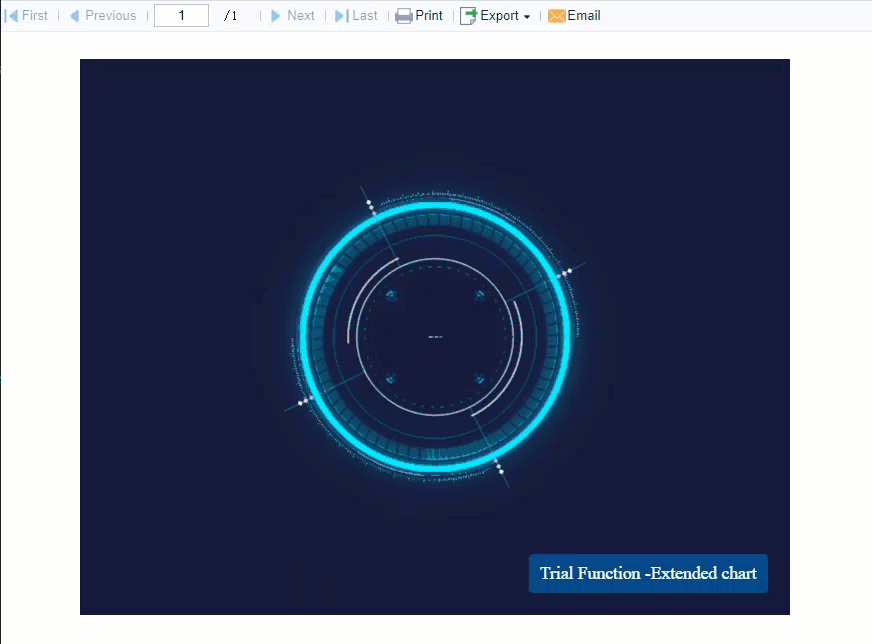This screenshot has height=644, width=872.
Task: Focus the page number input field
Action: (x=181, y=16)
